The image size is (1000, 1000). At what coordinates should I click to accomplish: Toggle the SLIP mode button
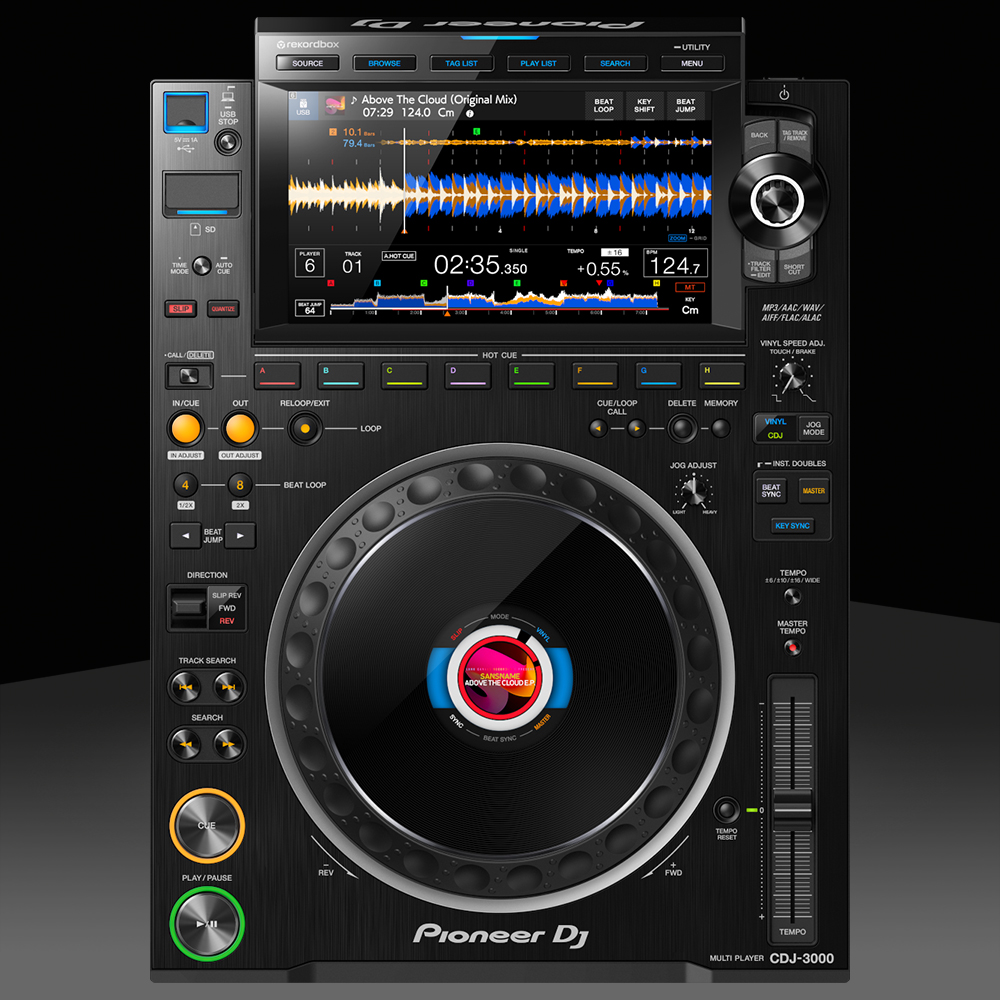(181, 309)
